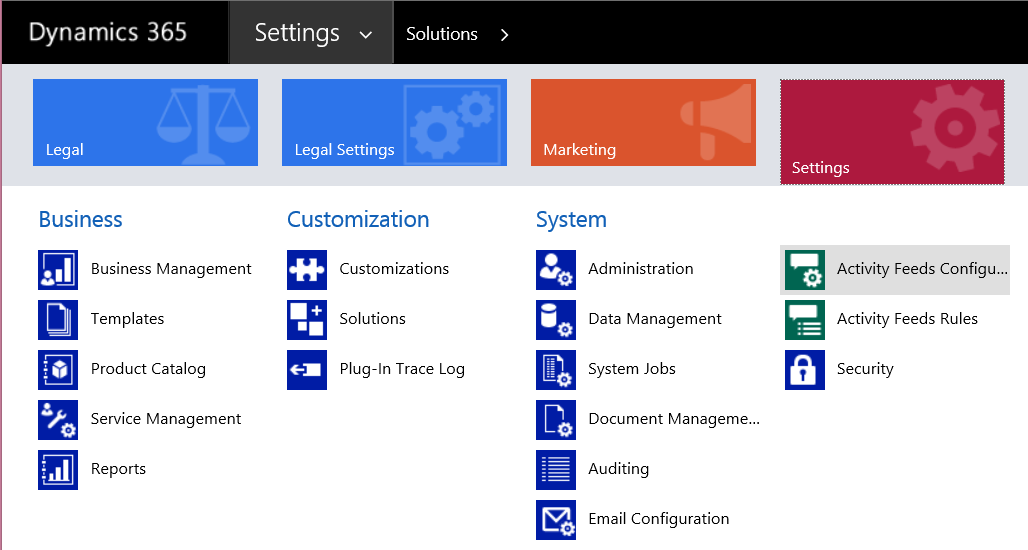Screen dimensions: 1028x550
Task: Expand the Settings dropdown chevron
Action: pos(366,35)
